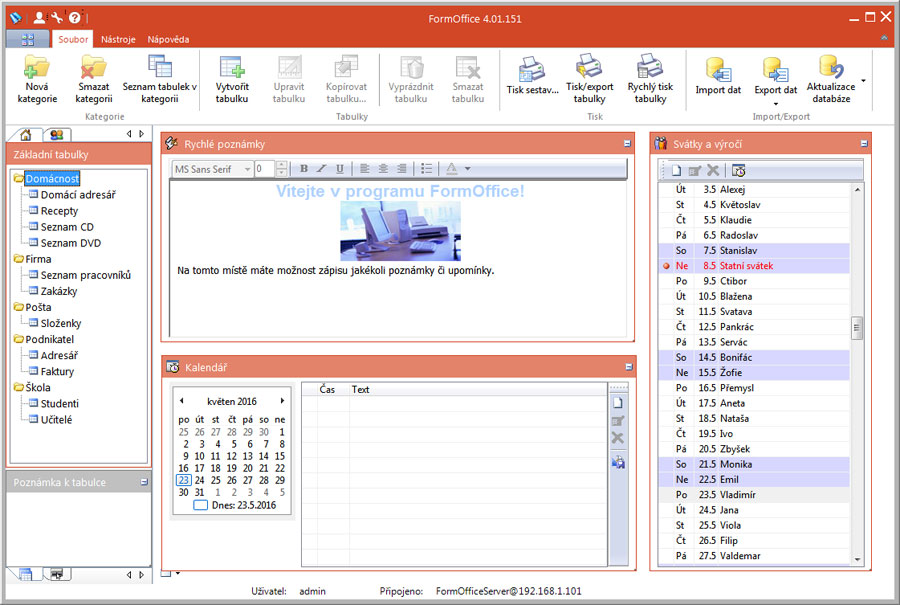Viewport: 900px width, 605px height.
Task: Switch to users tab in left sidebar
Action: pyautogui.click(x=57, y=135)
